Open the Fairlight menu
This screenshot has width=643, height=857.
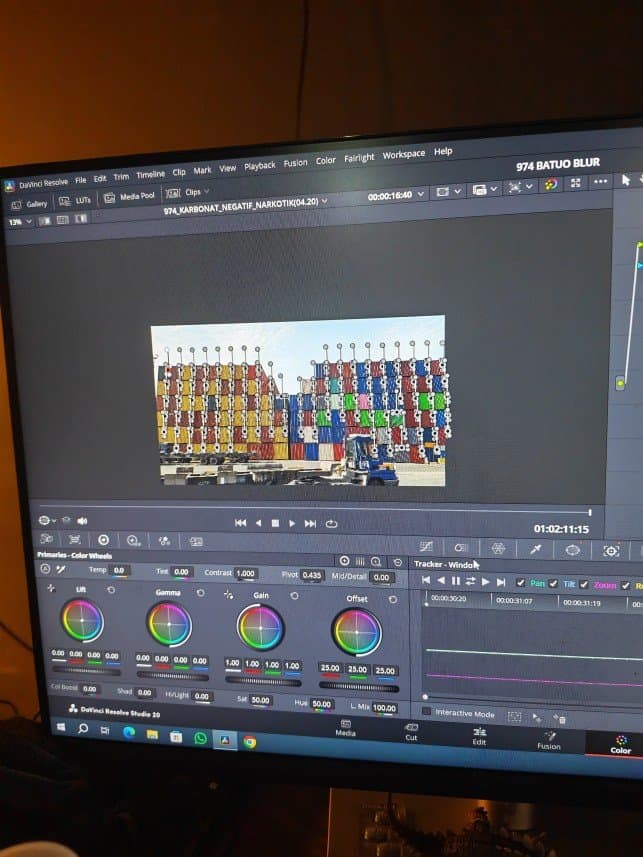pos(359,158)
